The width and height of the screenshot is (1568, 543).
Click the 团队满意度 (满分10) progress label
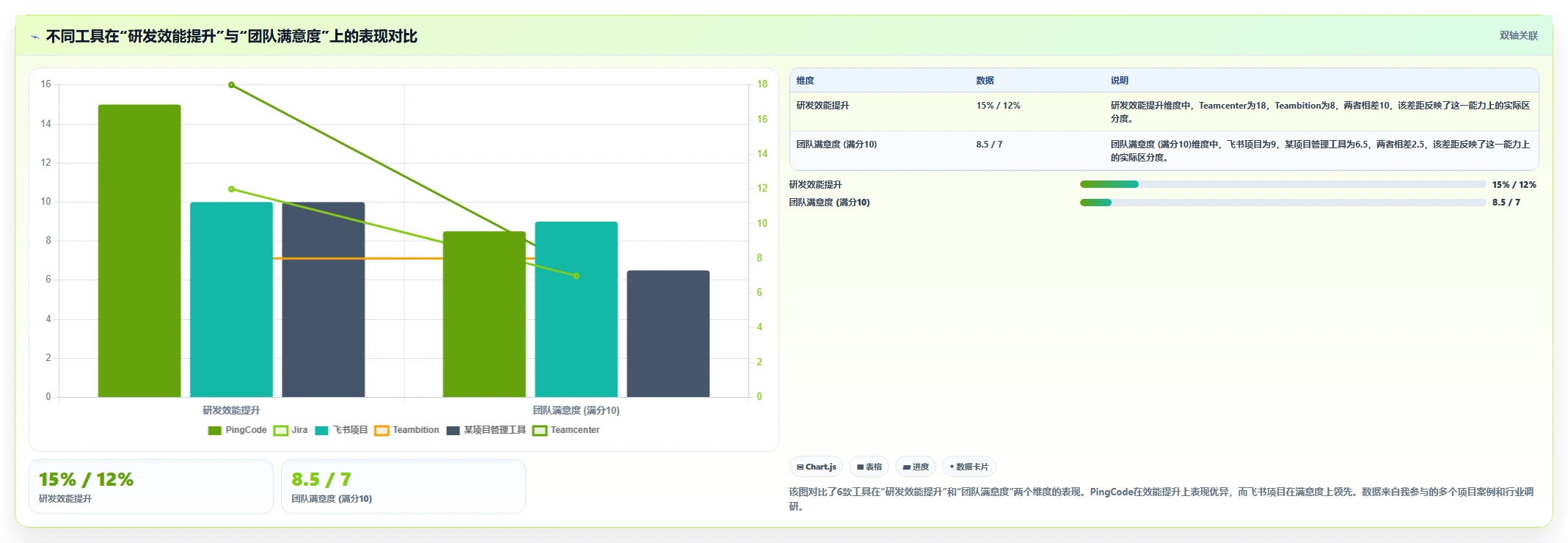pyautogui.click(x=829, y=203)
